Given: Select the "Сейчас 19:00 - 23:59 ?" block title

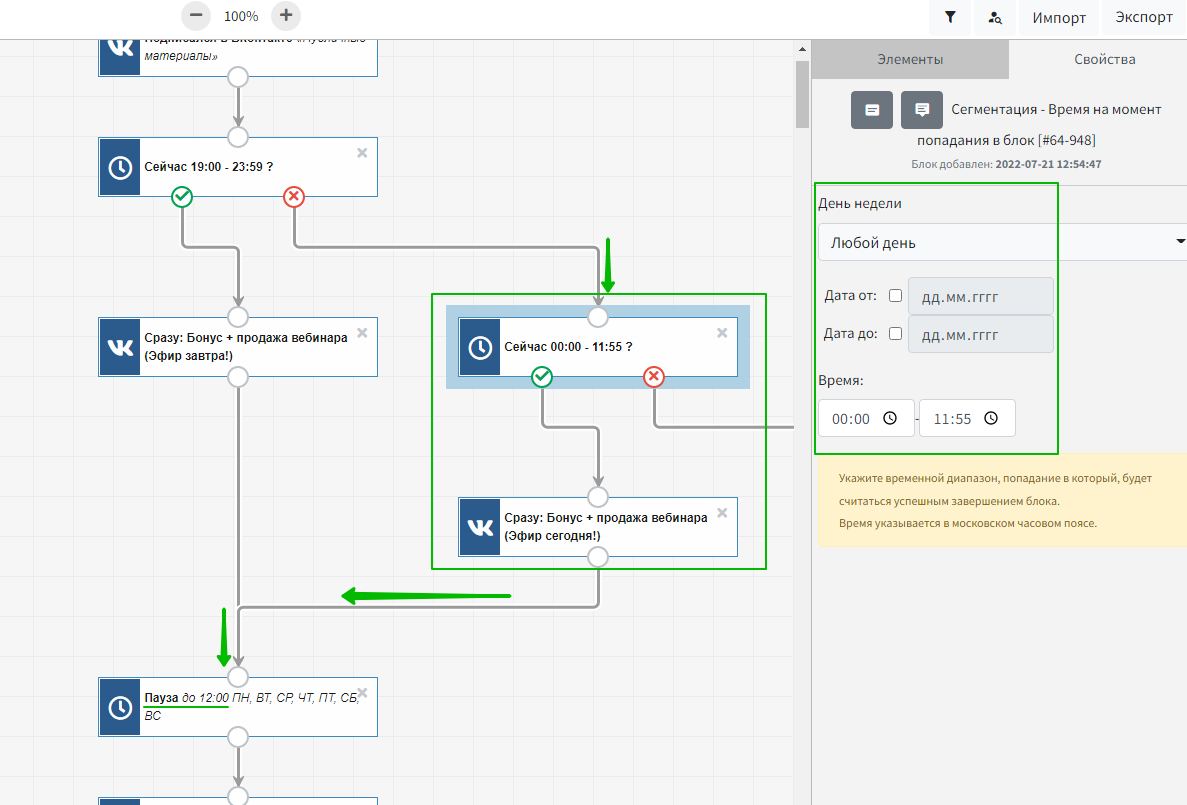Looking at the screenshot, I should (x=209, y=167).
